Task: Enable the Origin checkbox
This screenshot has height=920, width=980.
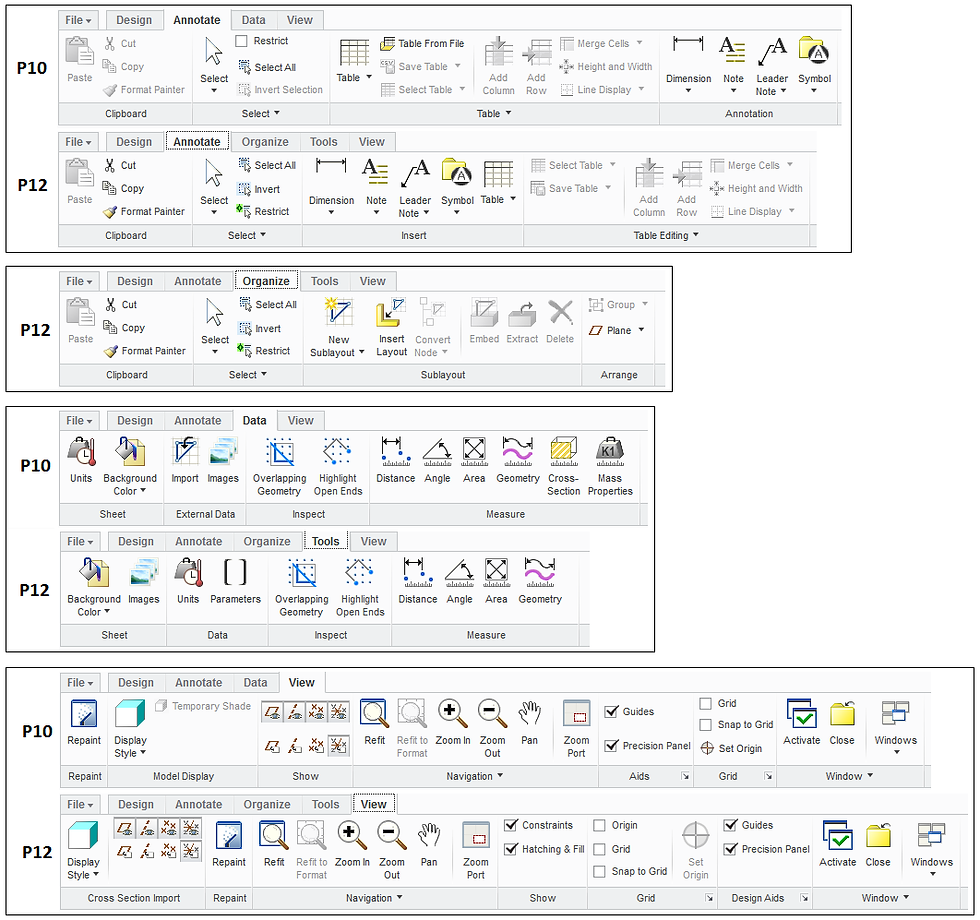Action: coord(599,825)
